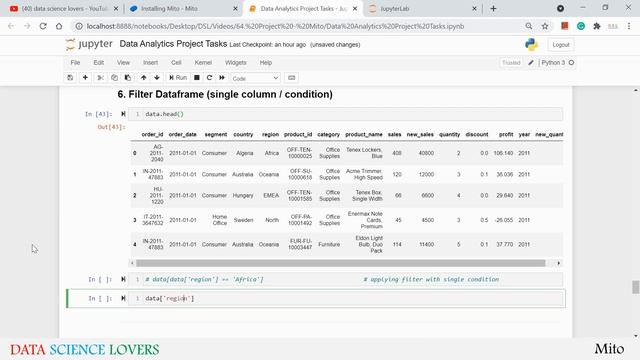Close the Installing Mito tab
Image resolution: width=640 pixels, height=360 pixels.
[x=235, y=8]
